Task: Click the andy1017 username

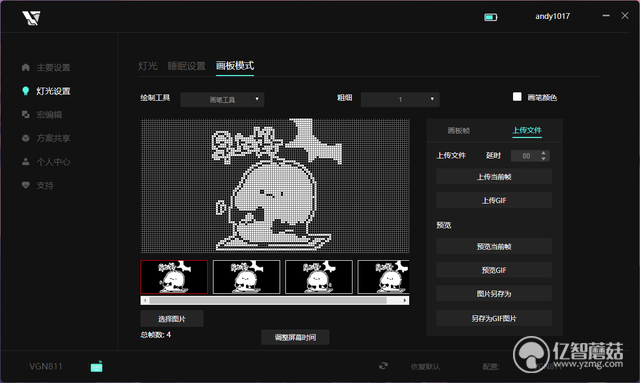Action: point(552,16)
